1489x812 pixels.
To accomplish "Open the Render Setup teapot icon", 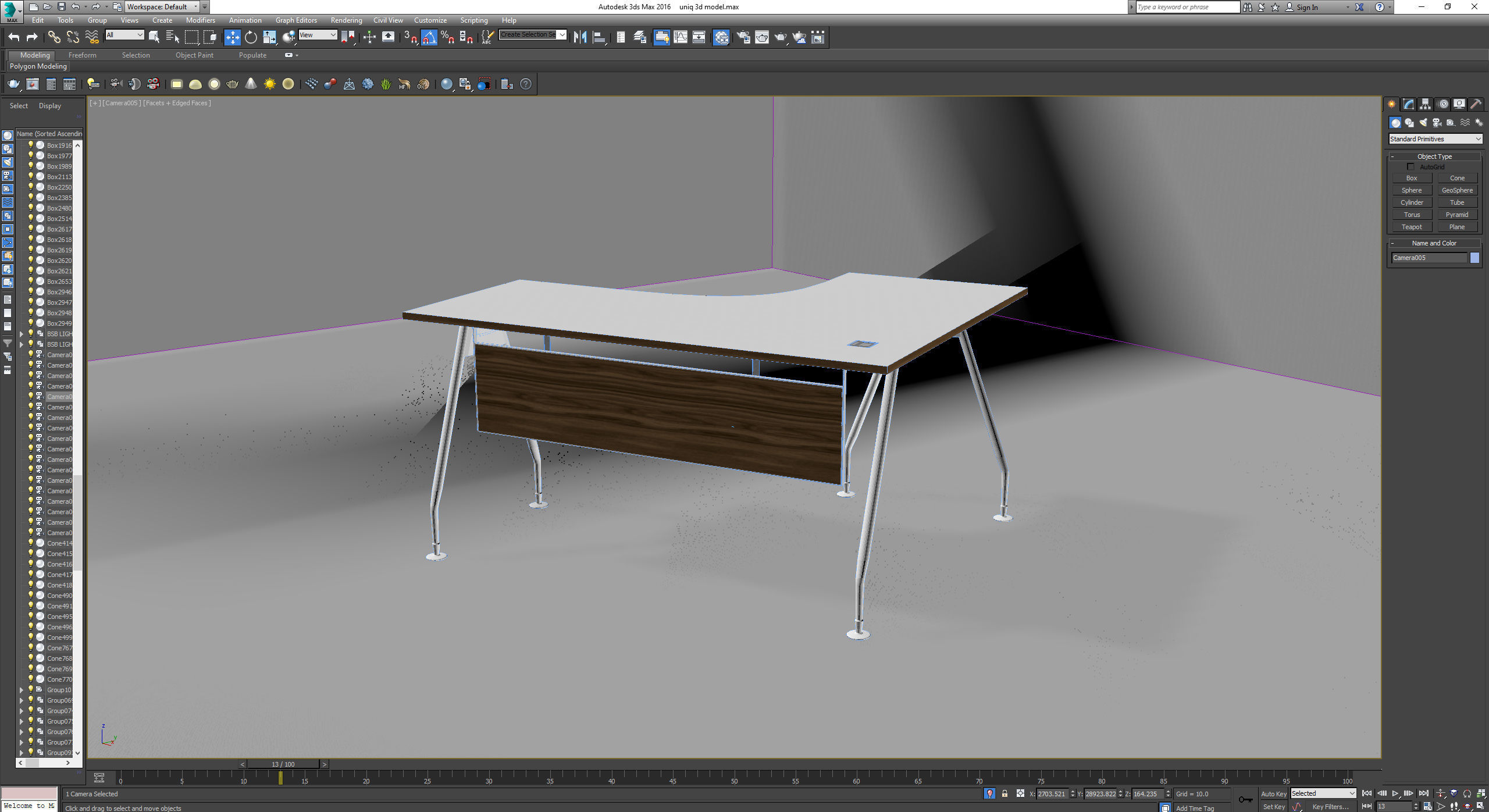I will click(743, 37).
